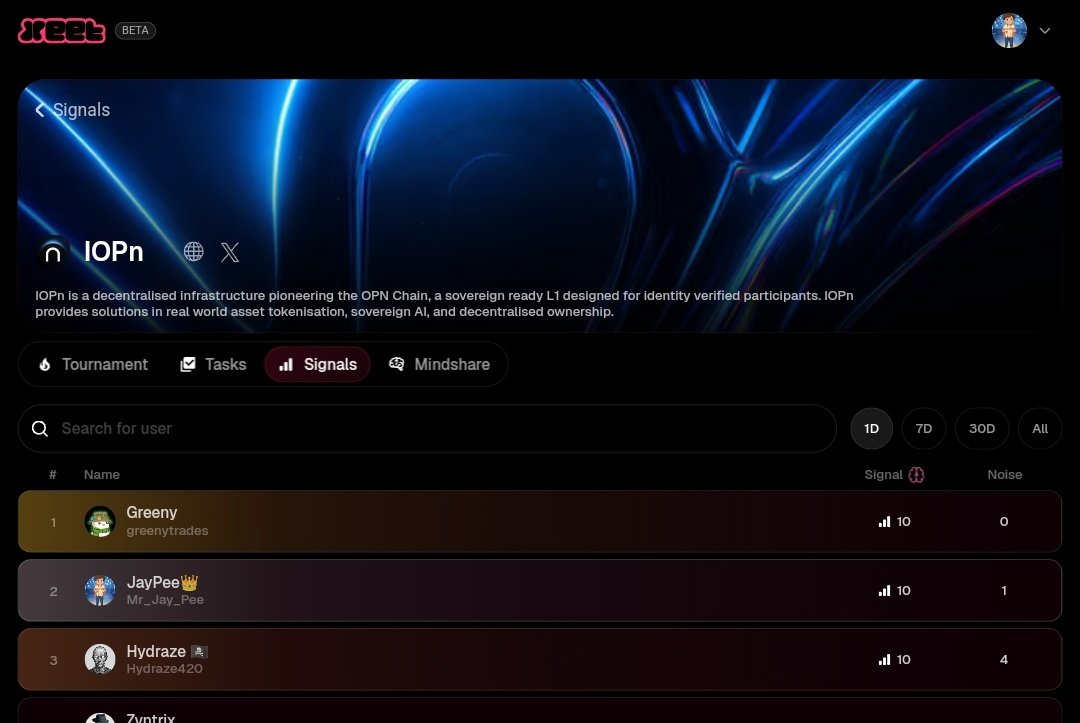
Task: Click the search magnifier icon
Action: coord(40,428)
